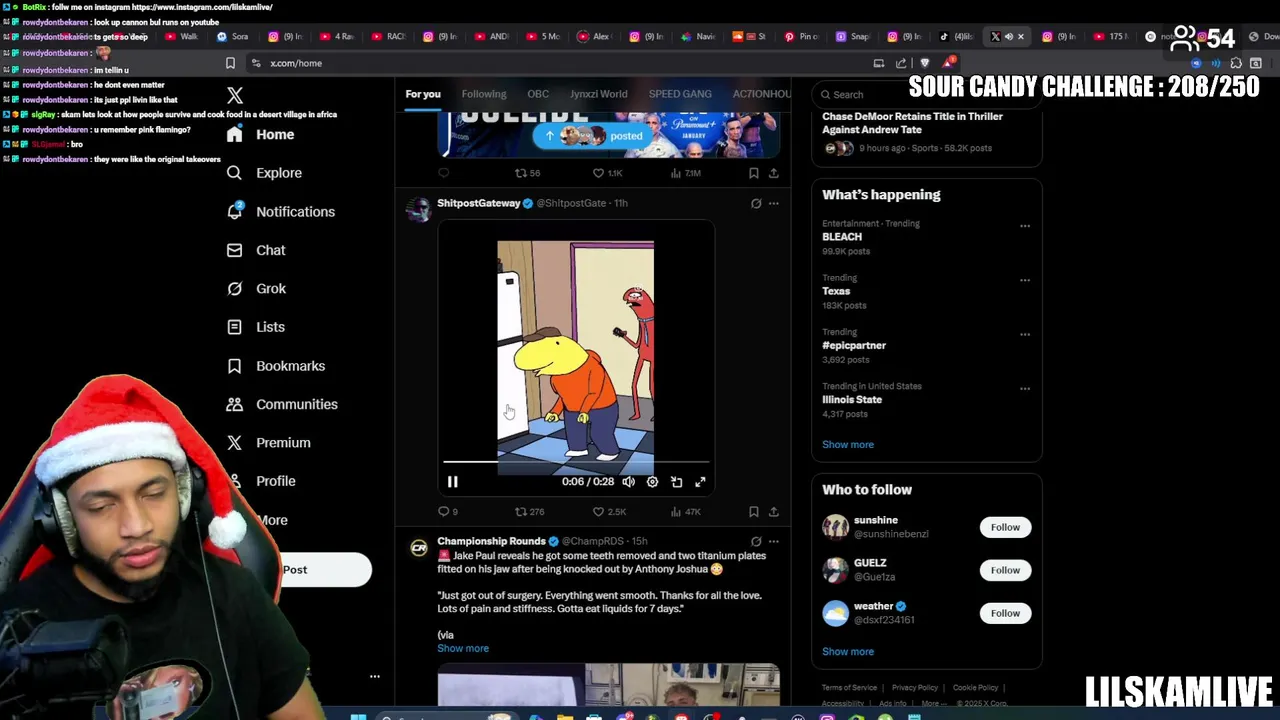Open Premium in the sidebar
1280x720 pixels.
coord(269,442)
